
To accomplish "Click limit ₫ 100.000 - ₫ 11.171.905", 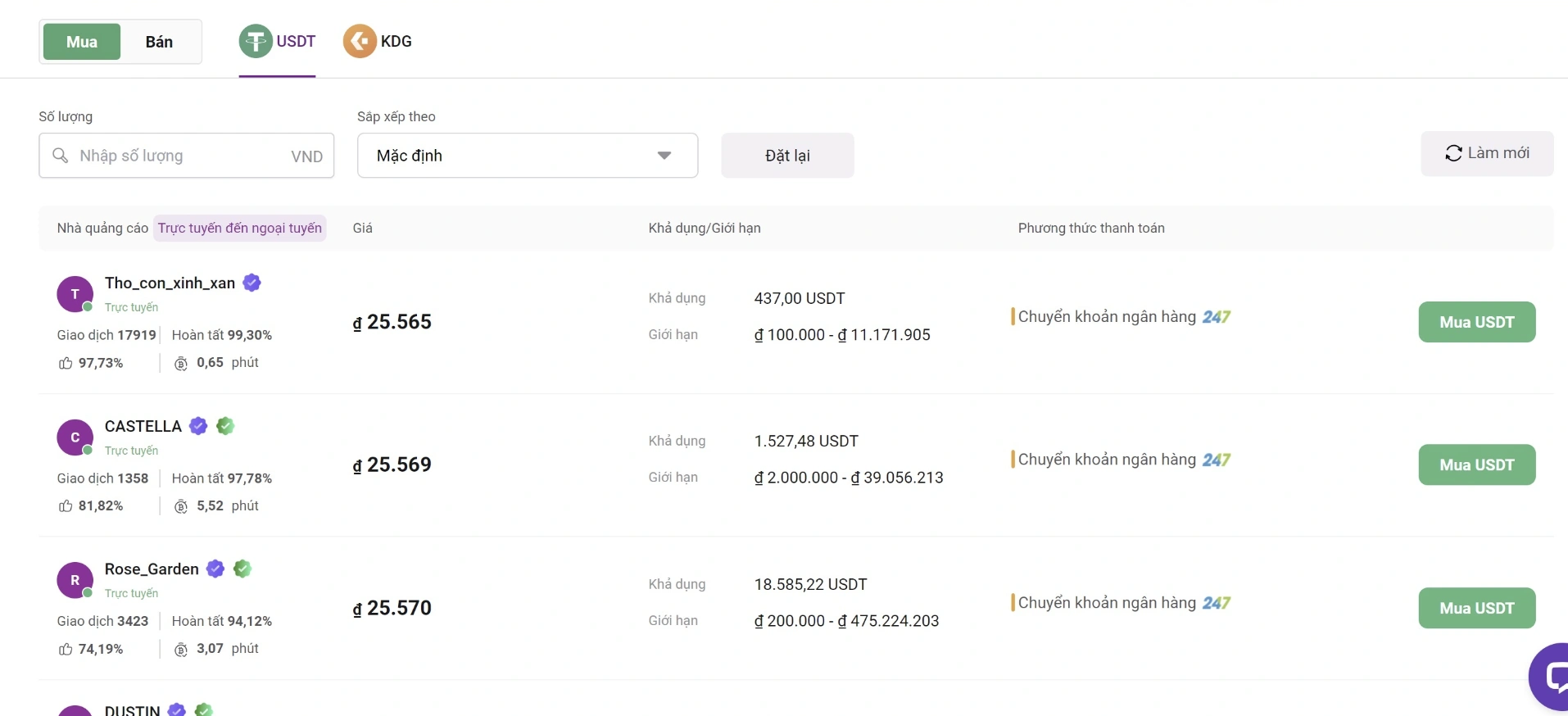I will (x=842, y=334).
